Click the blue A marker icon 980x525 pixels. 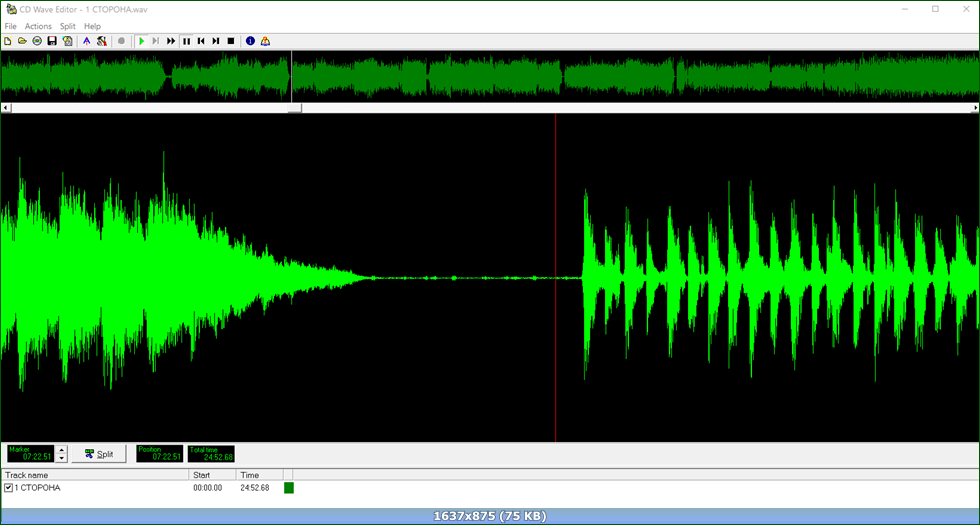tap(87, 41)
